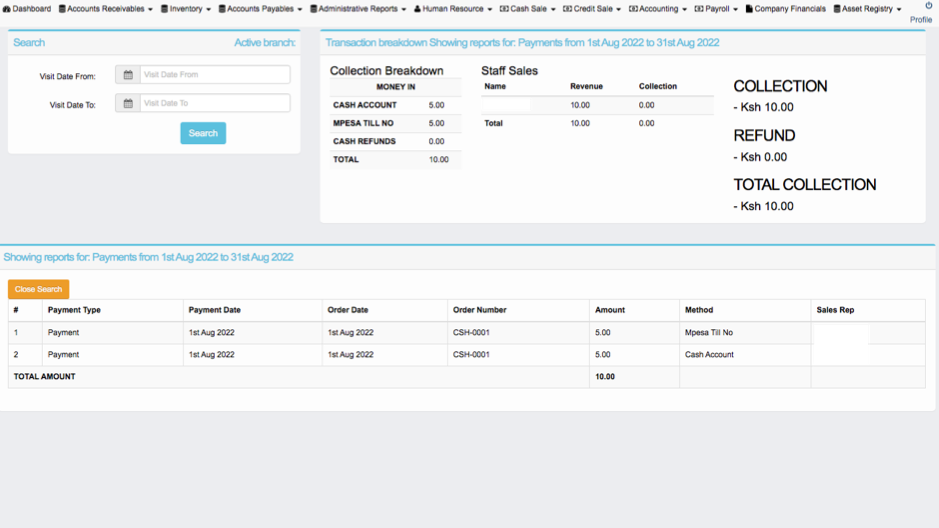Click TOTAL AMOUNT row label

(x=44, y=377)
